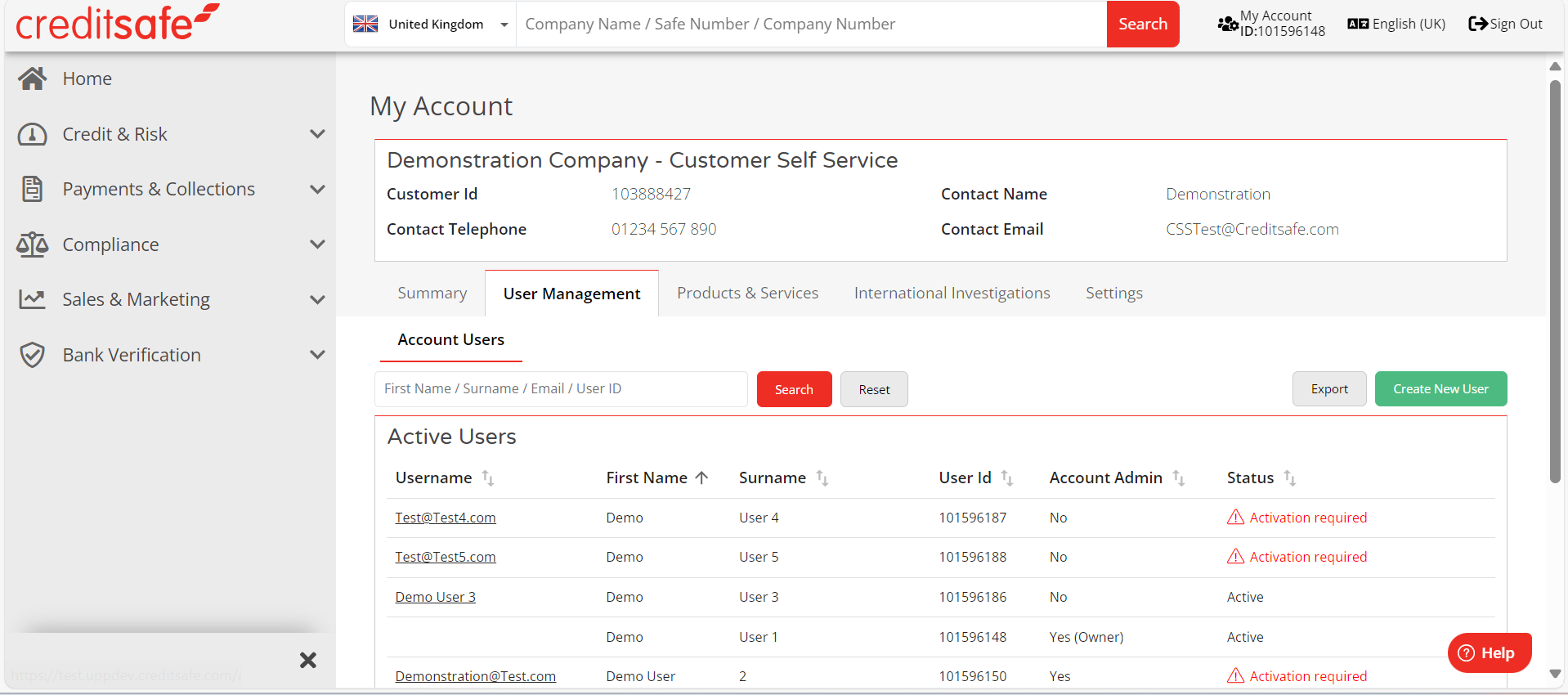The height and width of the screenshot is (695, 1568).
Task: Open the My Account menu
Action: 1271,24
